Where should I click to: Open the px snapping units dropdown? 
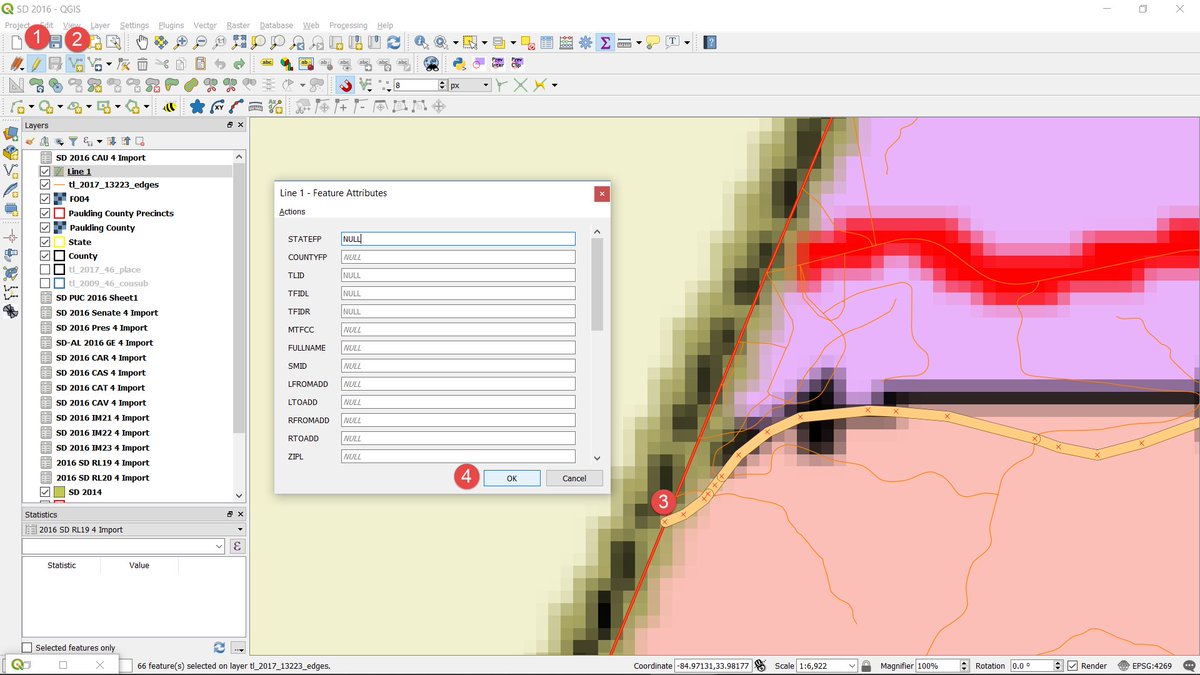click(x=469, y=85)
